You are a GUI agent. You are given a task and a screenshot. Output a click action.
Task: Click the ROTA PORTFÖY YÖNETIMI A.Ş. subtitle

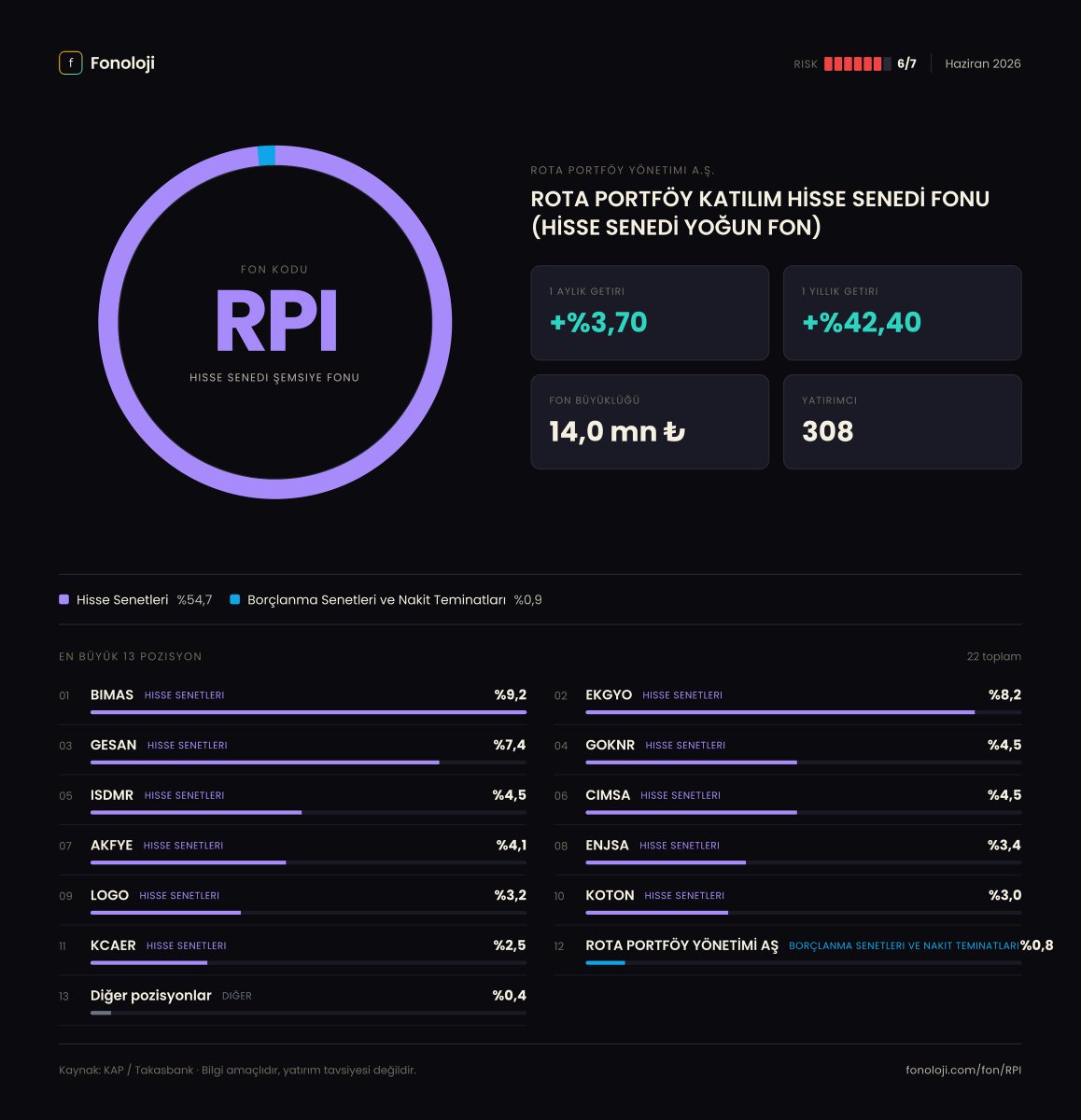(x=623, y=171)
